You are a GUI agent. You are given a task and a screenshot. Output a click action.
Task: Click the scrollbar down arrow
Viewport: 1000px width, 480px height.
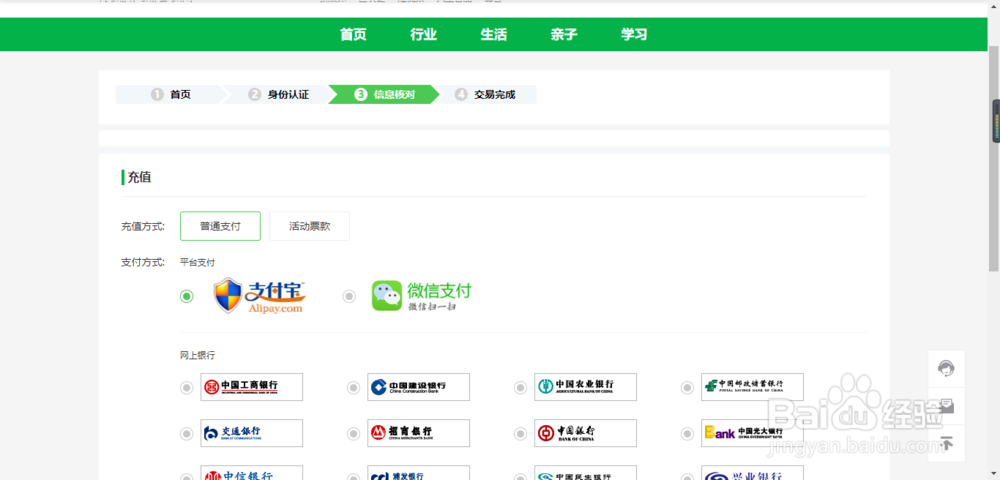[994, 474]
